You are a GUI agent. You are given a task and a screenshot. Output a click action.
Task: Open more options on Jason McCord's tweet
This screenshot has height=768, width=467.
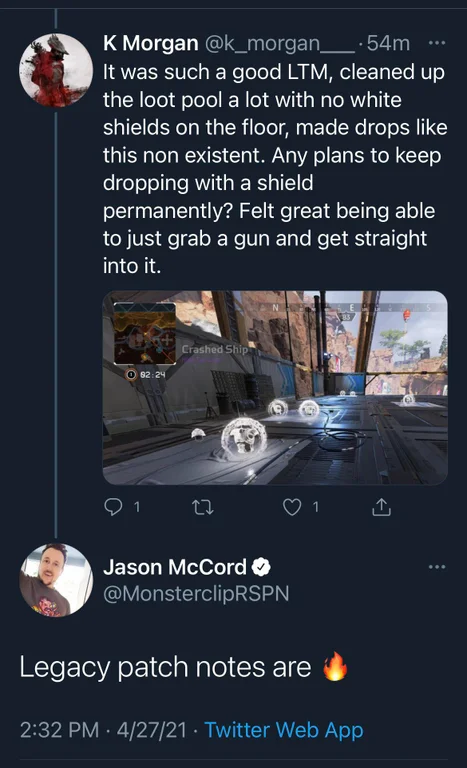[x=437, y=567]
